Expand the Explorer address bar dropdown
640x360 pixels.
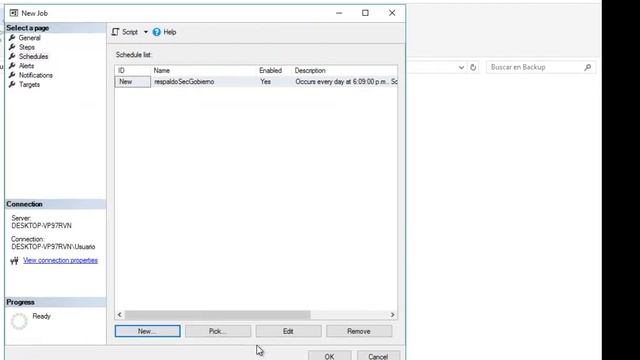(461, 67)
